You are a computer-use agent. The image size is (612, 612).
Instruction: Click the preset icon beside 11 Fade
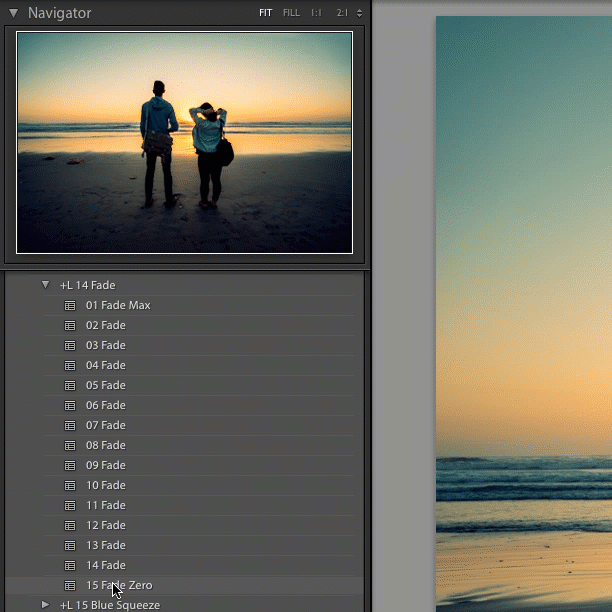tap(70, 505)
